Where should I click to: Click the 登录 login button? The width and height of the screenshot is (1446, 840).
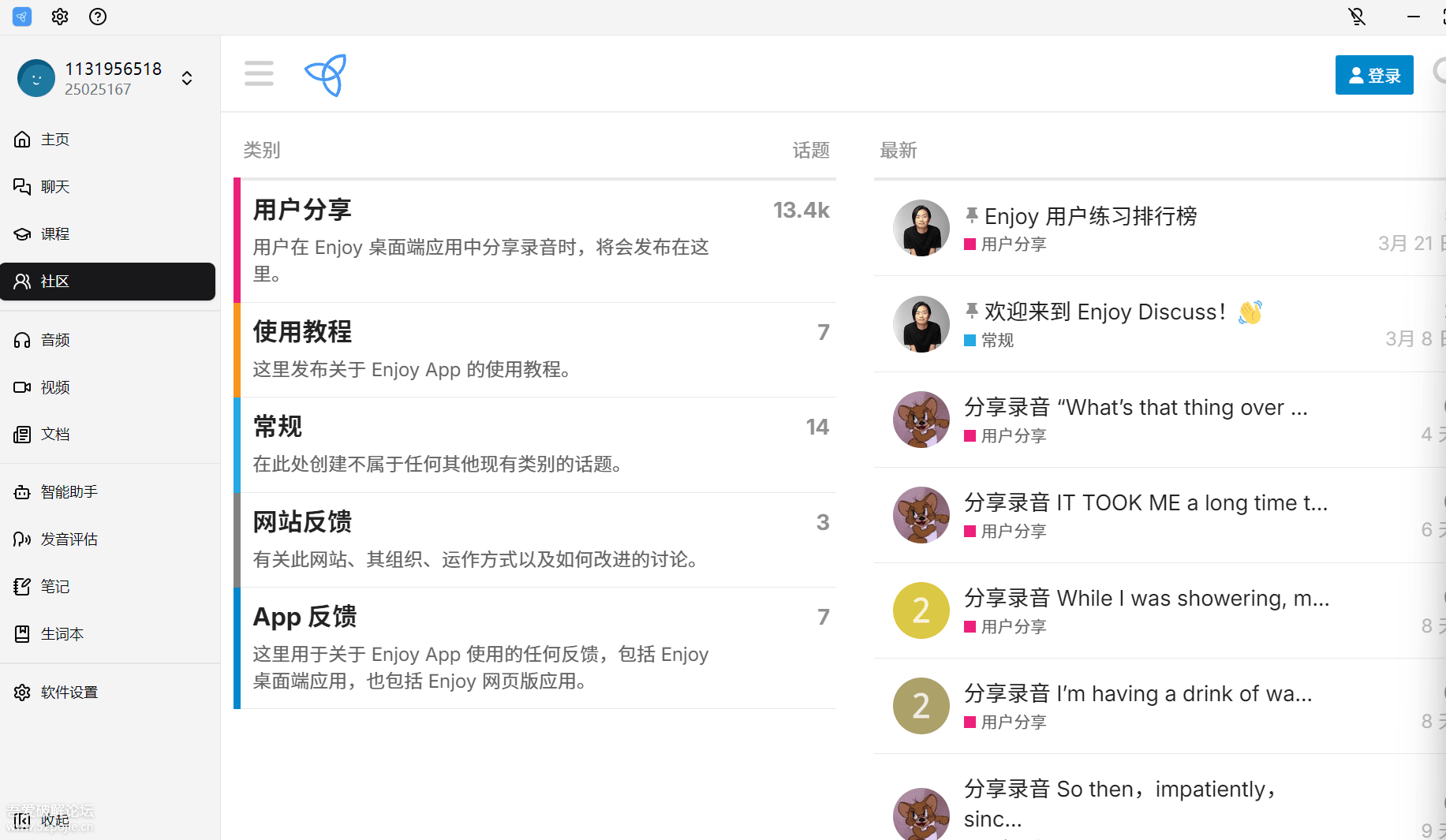click(x=1373, y=75)
